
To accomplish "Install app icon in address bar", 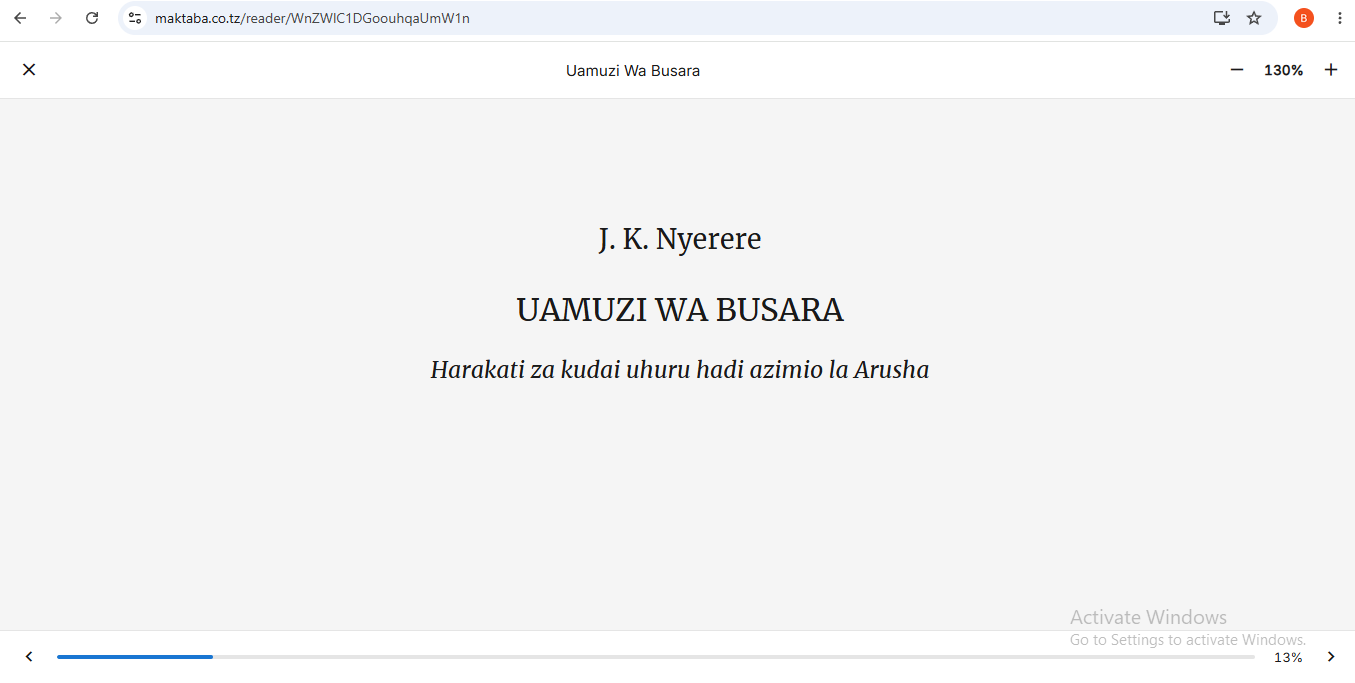I will (1221, 18).
